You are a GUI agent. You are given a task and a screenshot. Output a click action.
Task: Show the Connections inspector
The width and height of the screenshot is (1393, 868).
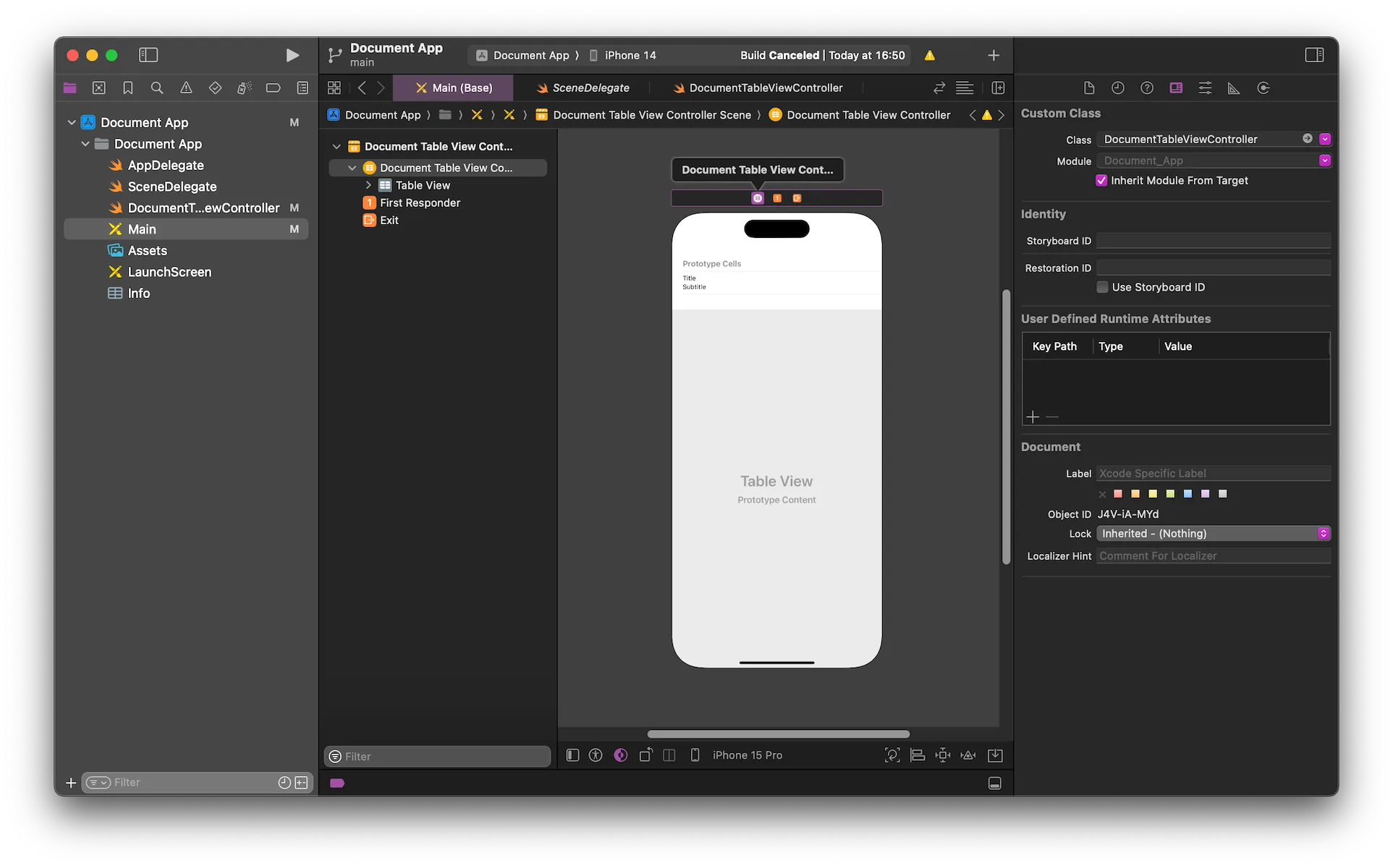pos(1263,88)
